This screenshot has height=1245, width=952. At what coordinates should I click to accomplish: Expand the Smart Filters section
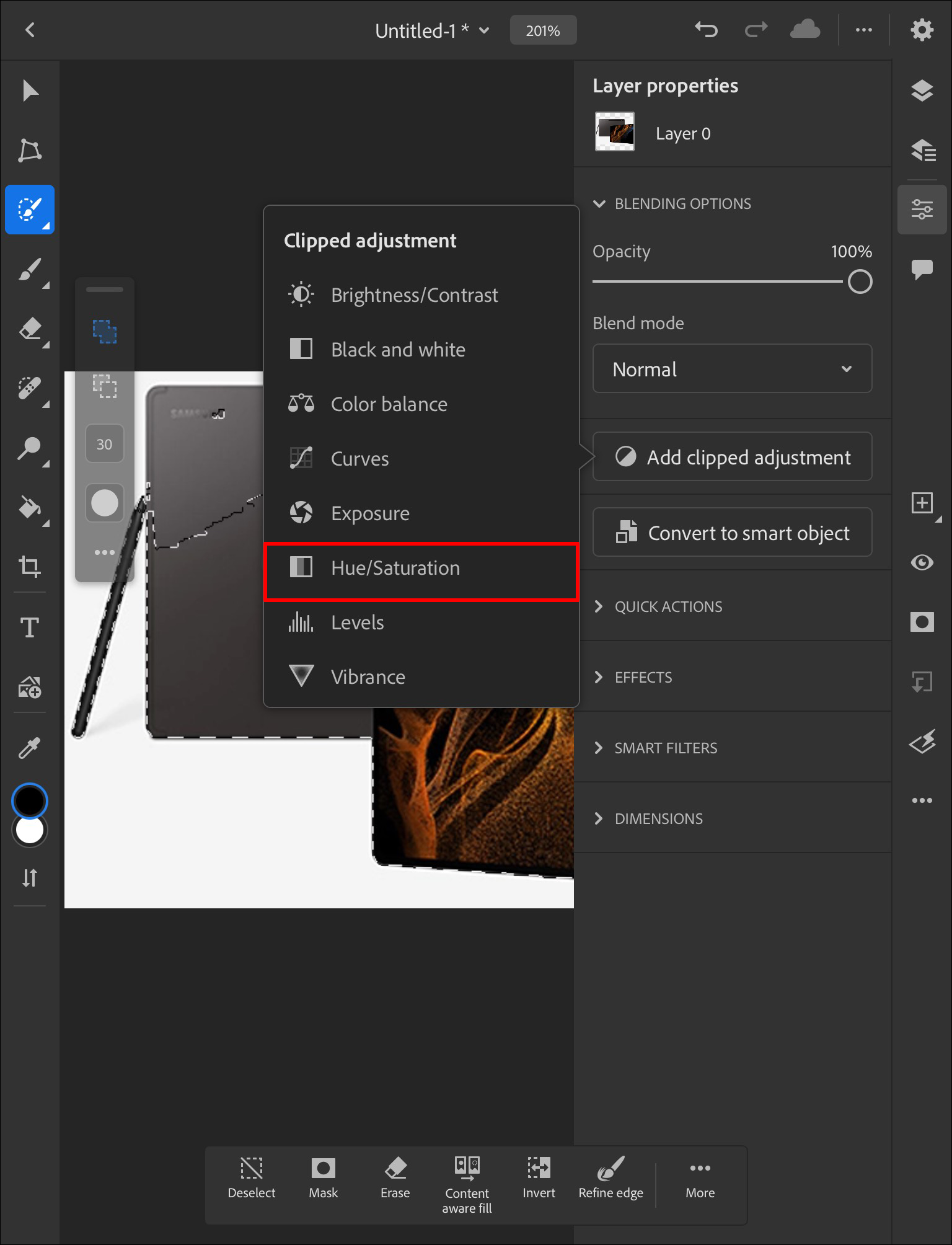point(655,748)
